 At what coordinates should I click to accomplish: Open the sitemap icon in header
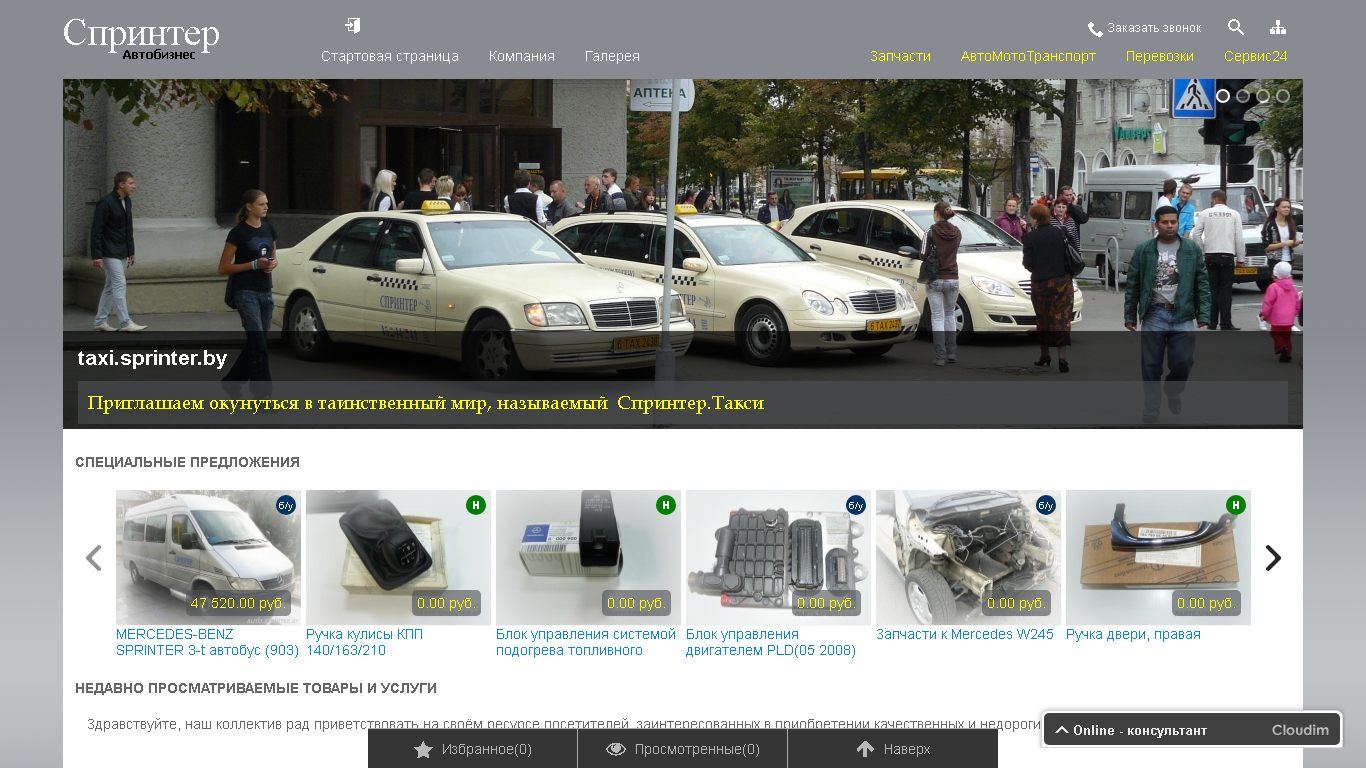[x=1278, y=27]
